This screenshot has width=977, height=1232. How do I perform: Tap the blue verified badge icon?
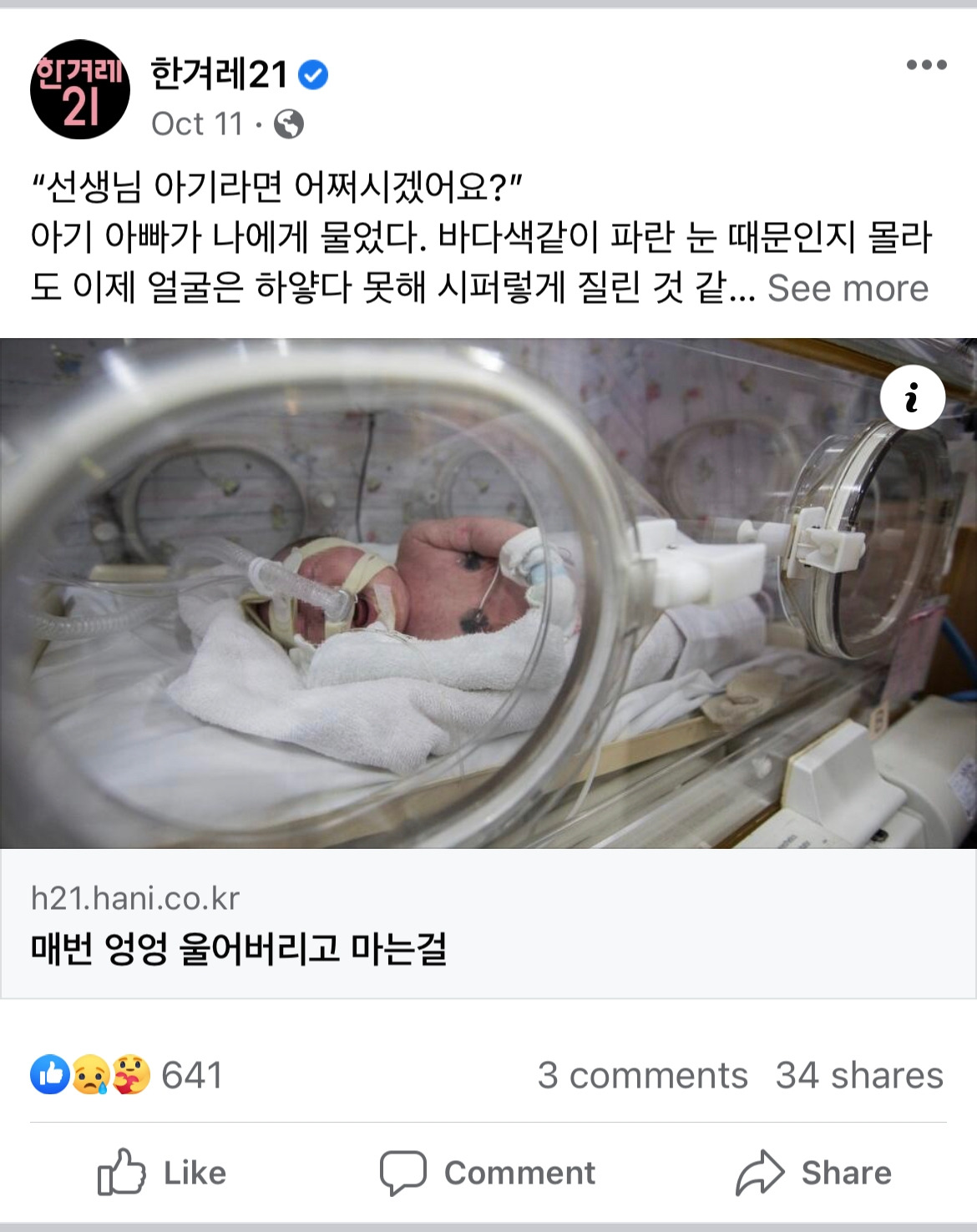click(x=313, y=75)
